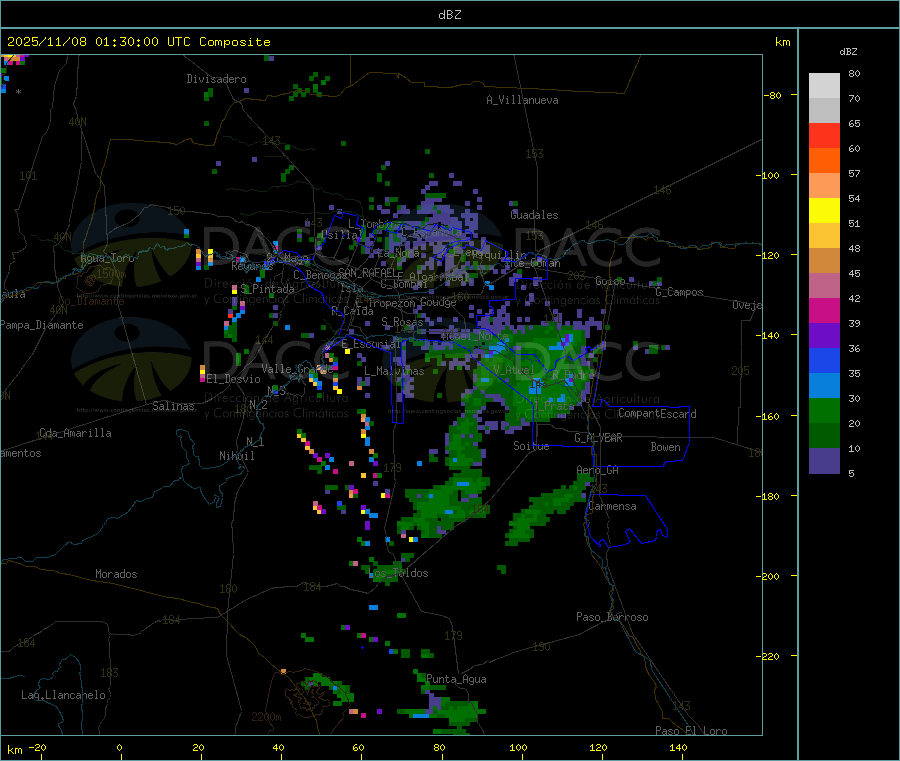This screenshot has height=761, width=900.
Task: Click the -80 km vertical axis tick
Action: (x=773, y=95)
